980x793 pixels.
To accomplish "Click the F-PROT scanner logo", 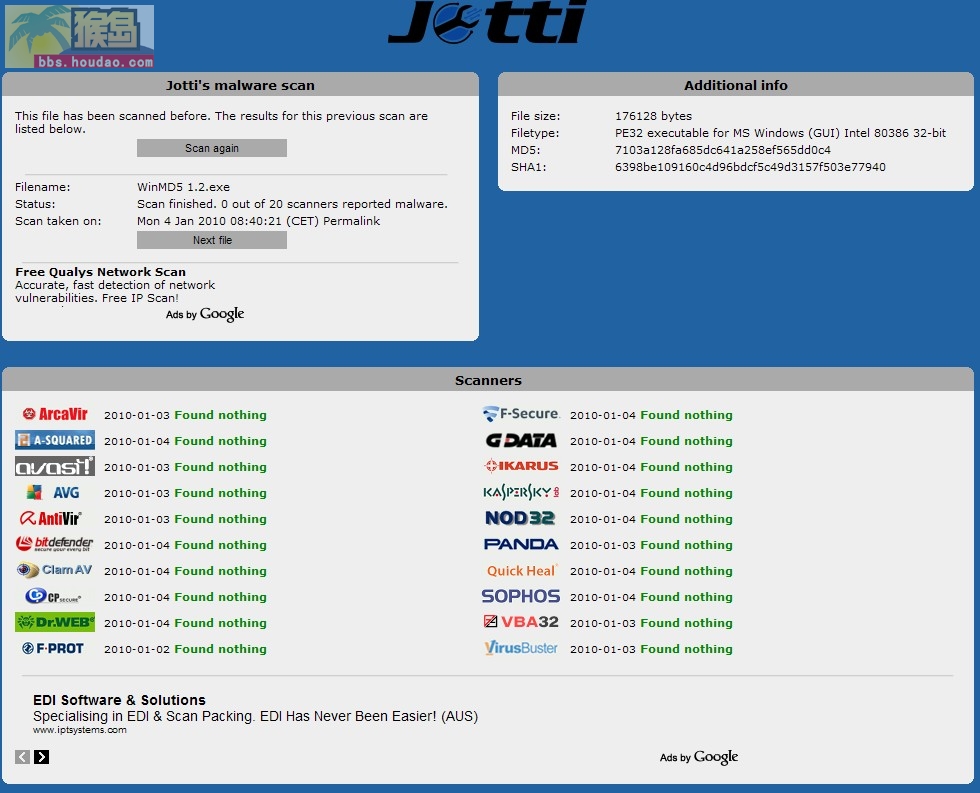I will coord(53,648).
